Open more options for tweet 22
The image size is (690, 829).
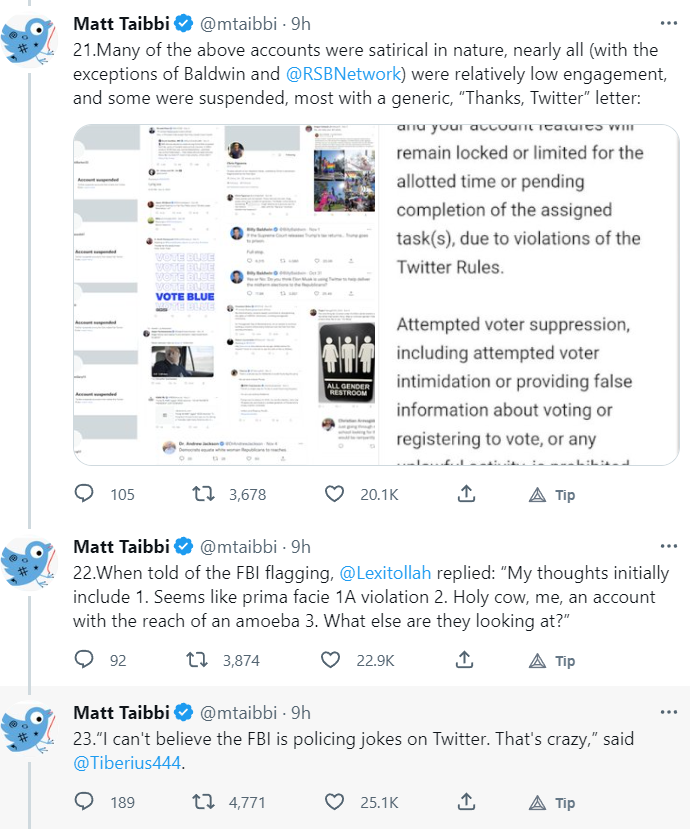(x=668, y=546)
